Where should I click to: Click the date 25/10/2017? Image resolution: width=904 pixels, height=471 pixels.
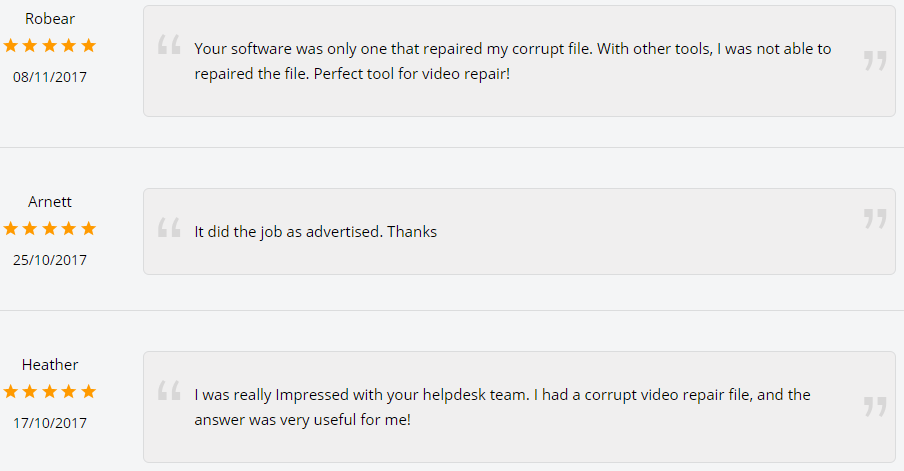[x=50, y=260]
